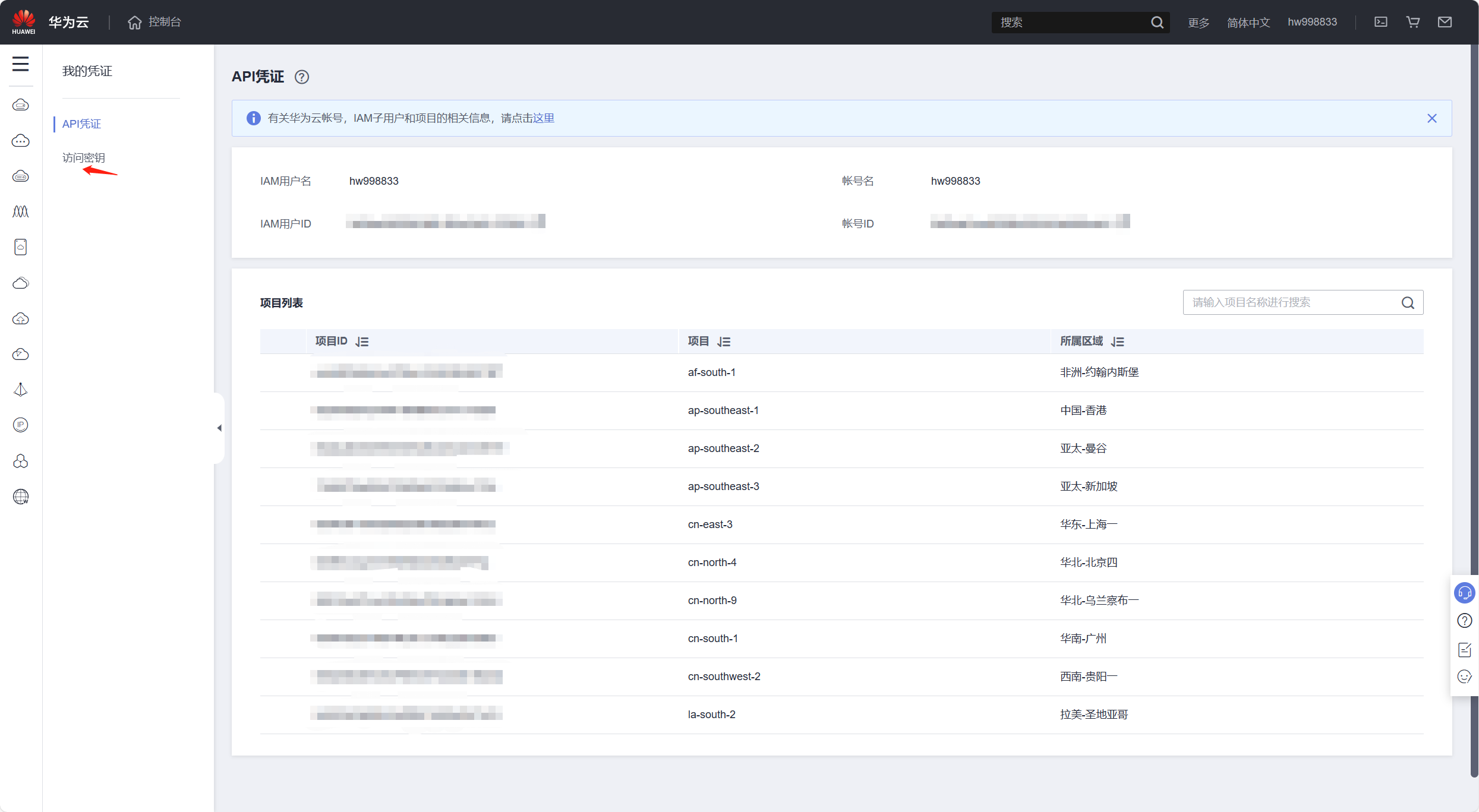Sort the table by 所属区域 column
1479x812 pixels.
pyautogui.click(x=1117, y=342)
